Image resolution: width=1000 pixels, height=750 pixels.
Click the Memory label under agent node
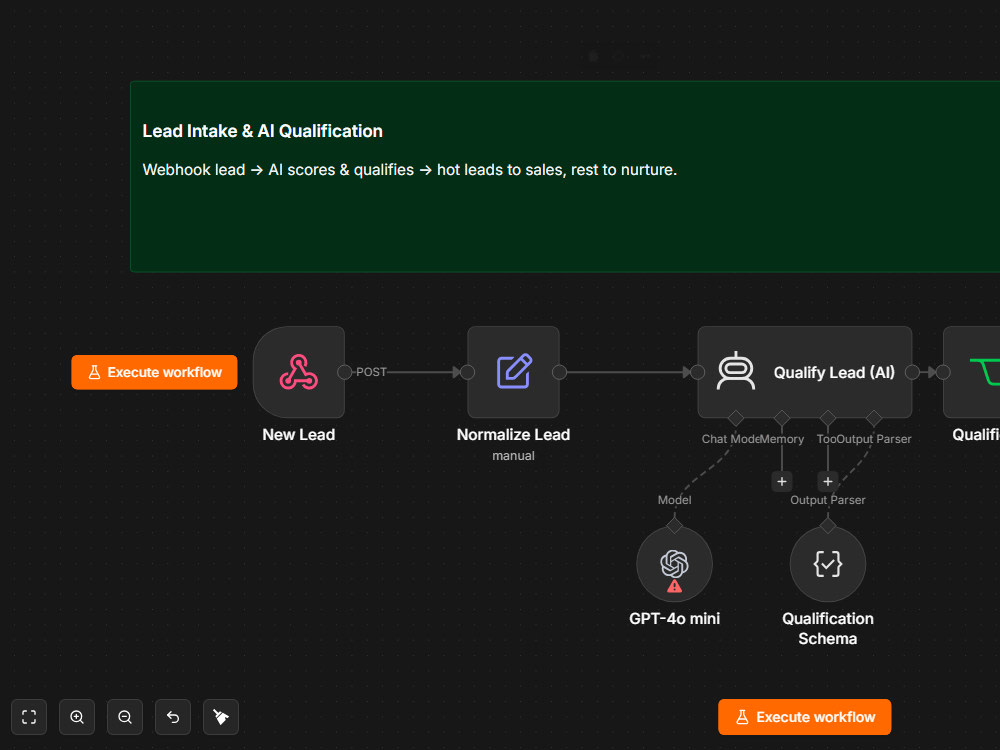click(x=783, y=439)
